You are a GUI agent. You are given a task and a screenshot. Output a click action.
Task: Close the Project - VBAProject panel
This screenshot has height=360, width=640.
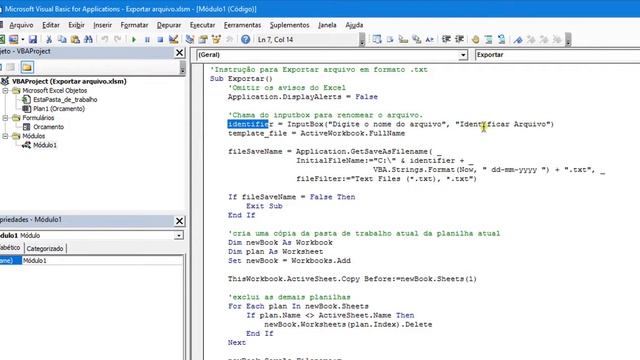[179, 53]
